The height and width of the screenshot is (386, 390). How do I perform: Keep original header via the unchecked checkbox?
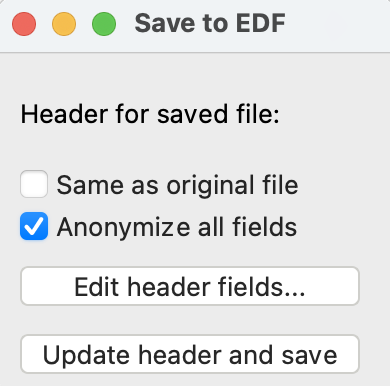pyautogui.click(x=34, y=184)
